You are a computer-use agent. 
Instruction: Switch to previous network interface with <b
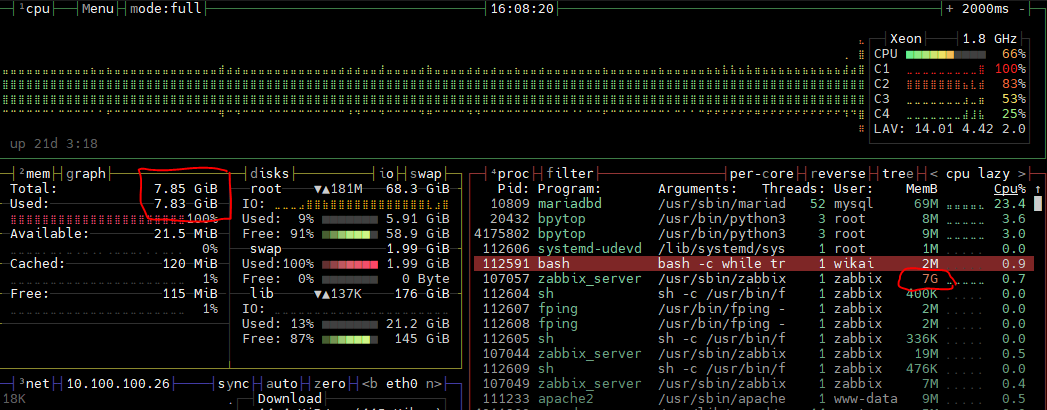coord(370,384)
